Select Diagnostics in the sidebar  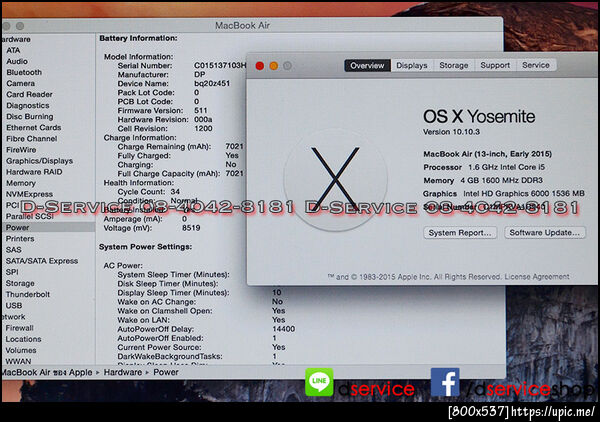click(x=28, y=106)
